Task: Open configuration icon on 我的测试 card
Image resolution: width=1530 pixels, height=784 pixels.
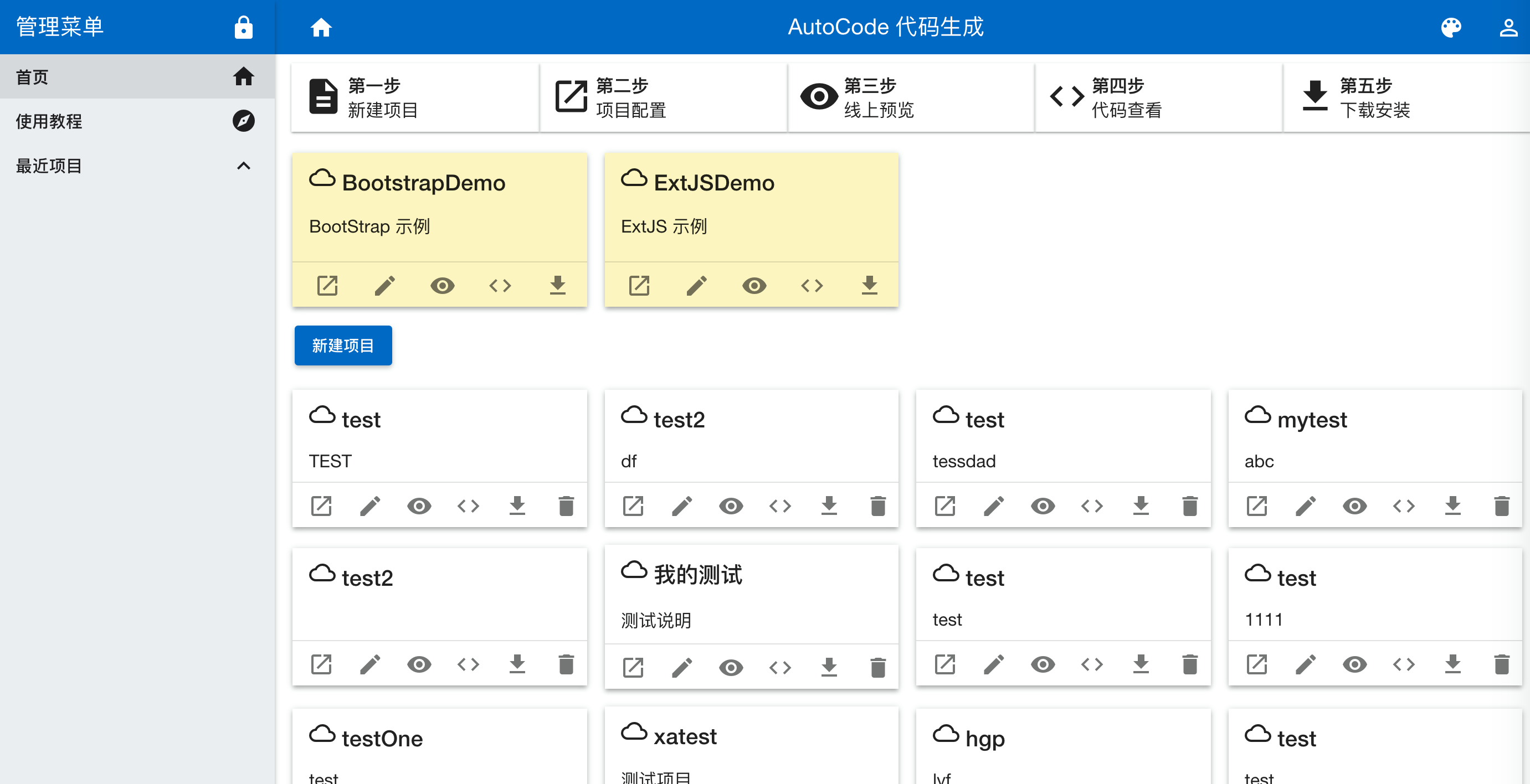Action: 633,667
